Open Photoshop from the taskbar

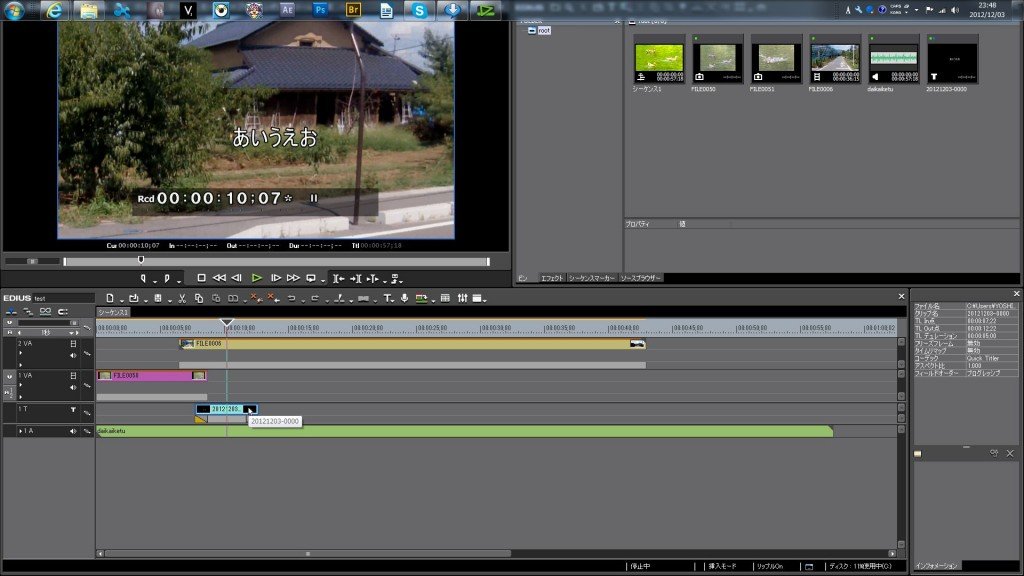point(320,10)
